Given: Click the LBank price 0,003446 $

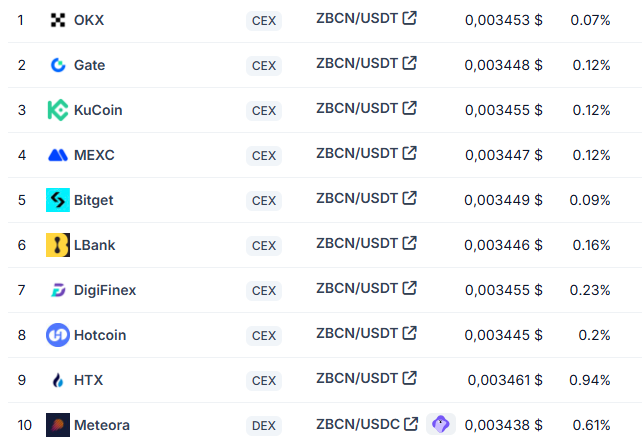Looking at the screenshot, I should tap(503, 245).
